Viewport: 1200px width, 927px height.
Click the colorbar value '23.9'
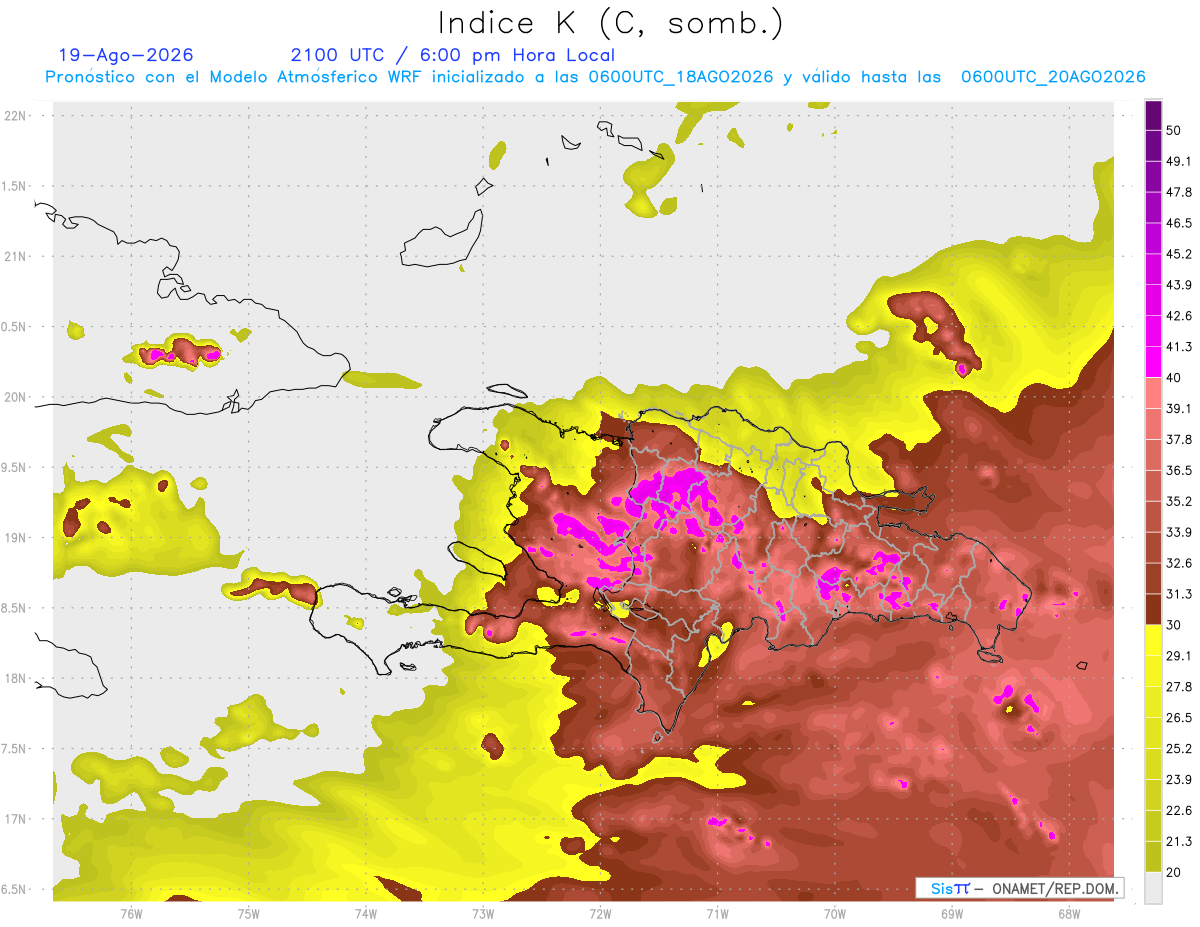click(1179, 780)
